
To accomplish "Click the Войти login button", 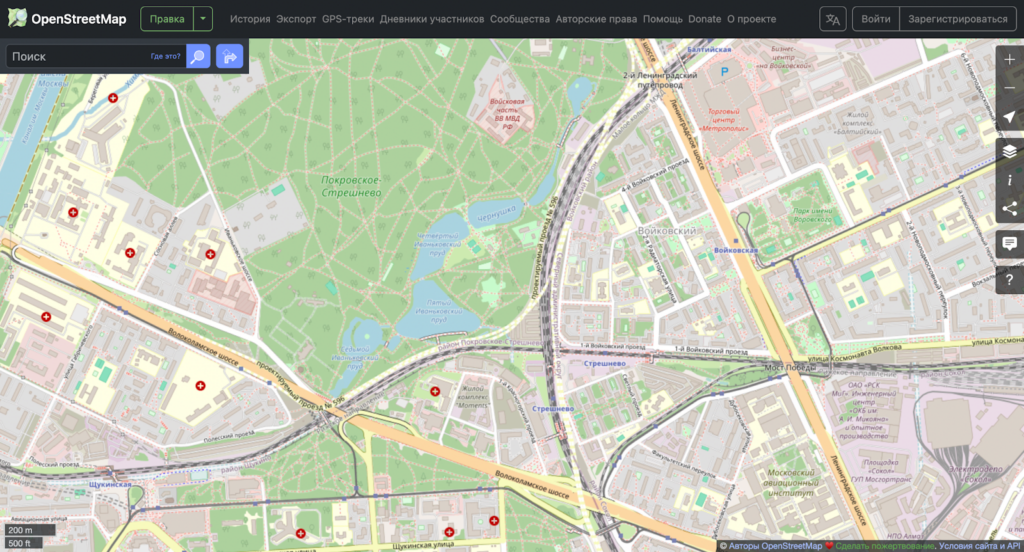I will [x=875, y=19].
